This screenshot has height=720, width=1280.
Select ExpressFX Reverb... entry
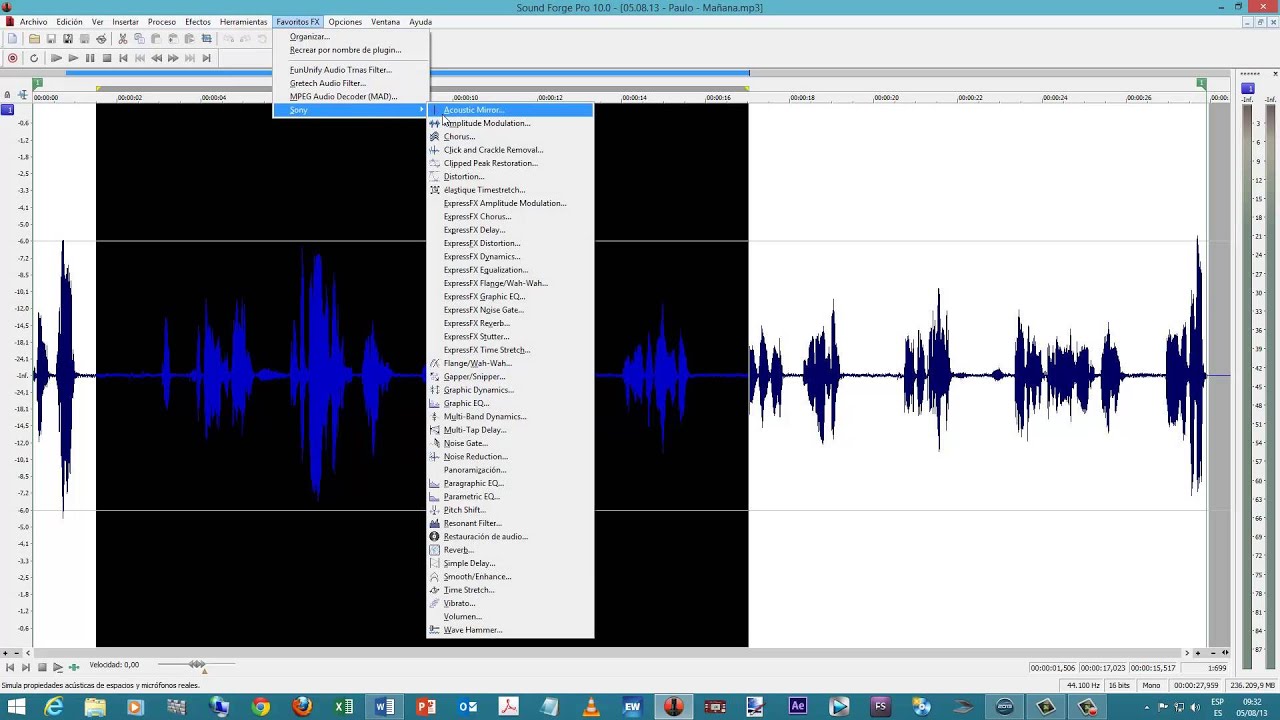[510, 323]
